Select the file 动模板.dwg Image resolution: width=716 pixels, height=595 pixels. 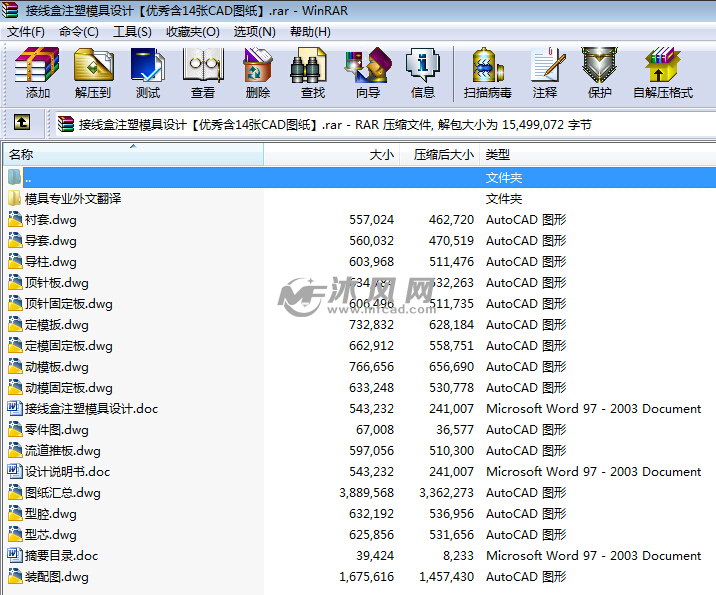pos(57,367)
